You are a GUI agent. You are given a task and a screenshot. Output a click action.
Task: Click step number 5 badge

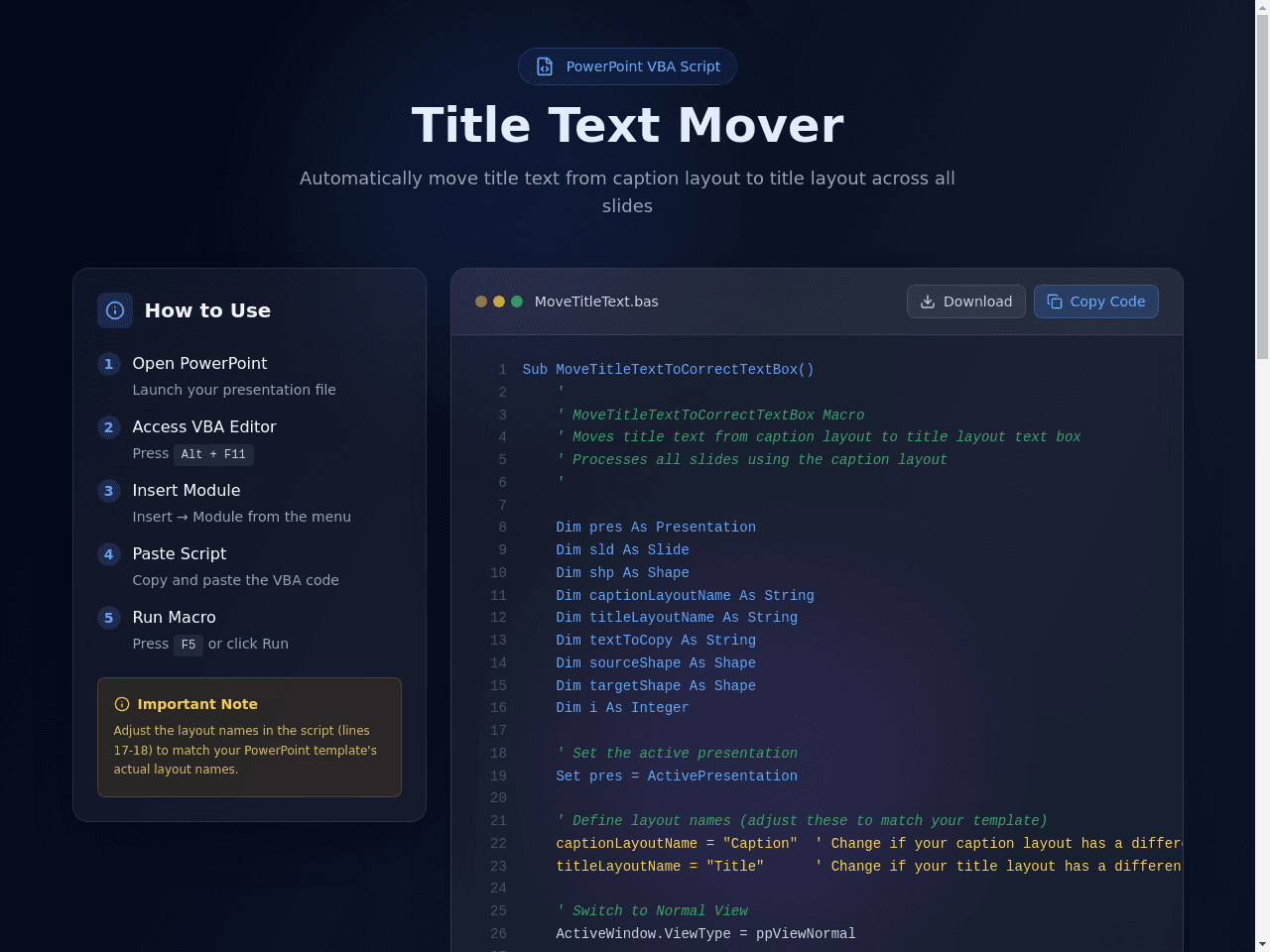pos(109,618)
